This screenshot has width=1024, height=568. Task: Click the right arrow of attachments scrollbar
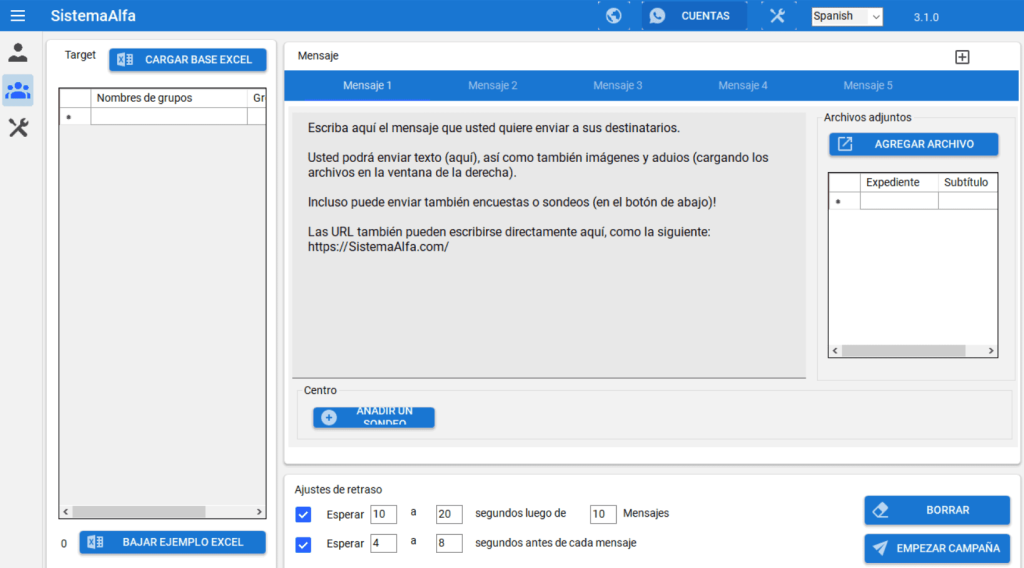[991, 351]
